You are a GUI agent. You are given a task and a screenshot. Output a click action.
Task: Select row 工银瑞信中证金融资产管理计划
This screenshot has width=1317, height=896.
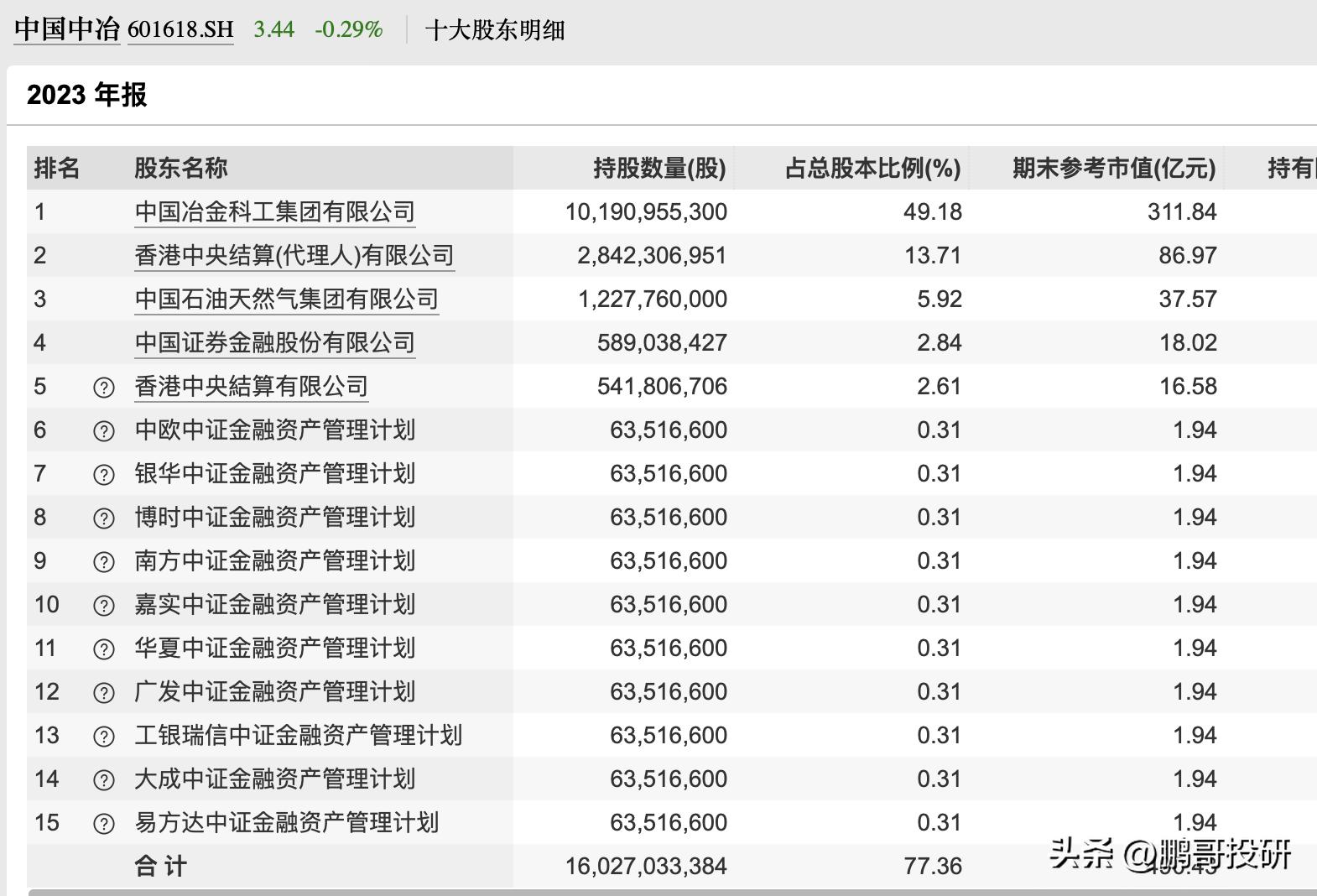[x=672, y=736]
